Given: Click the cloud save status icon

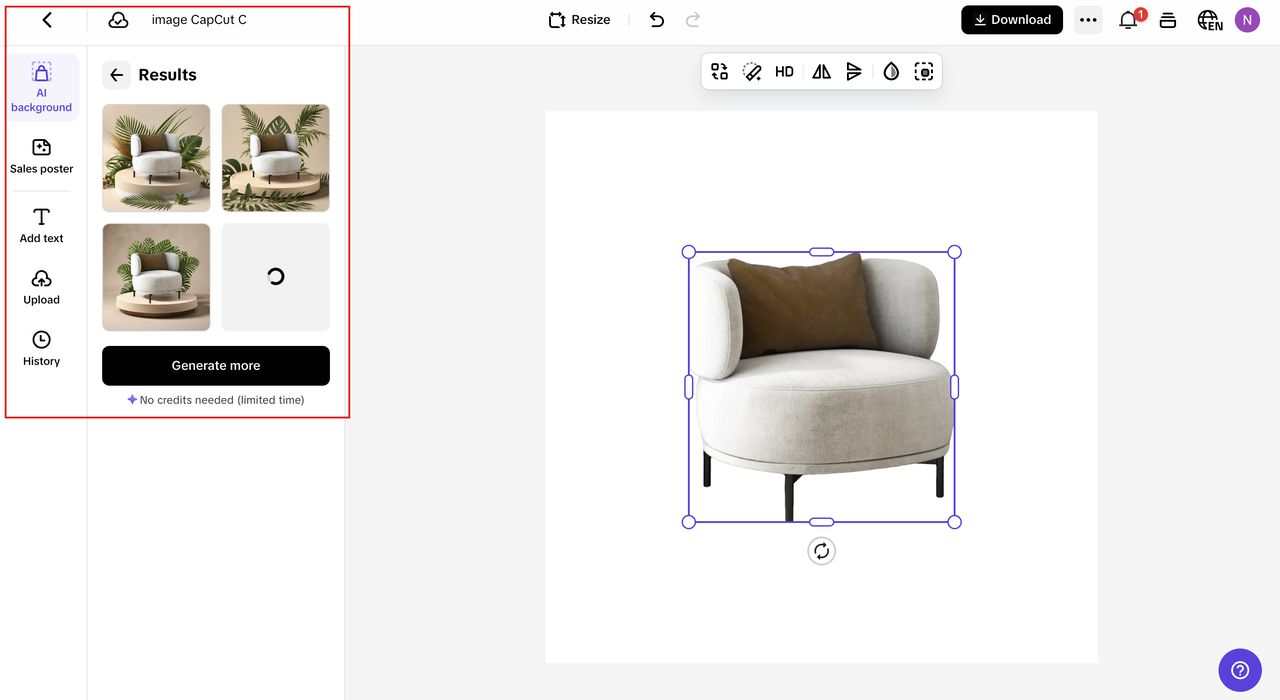Looking at the screenshot, I should click(118, 20).
